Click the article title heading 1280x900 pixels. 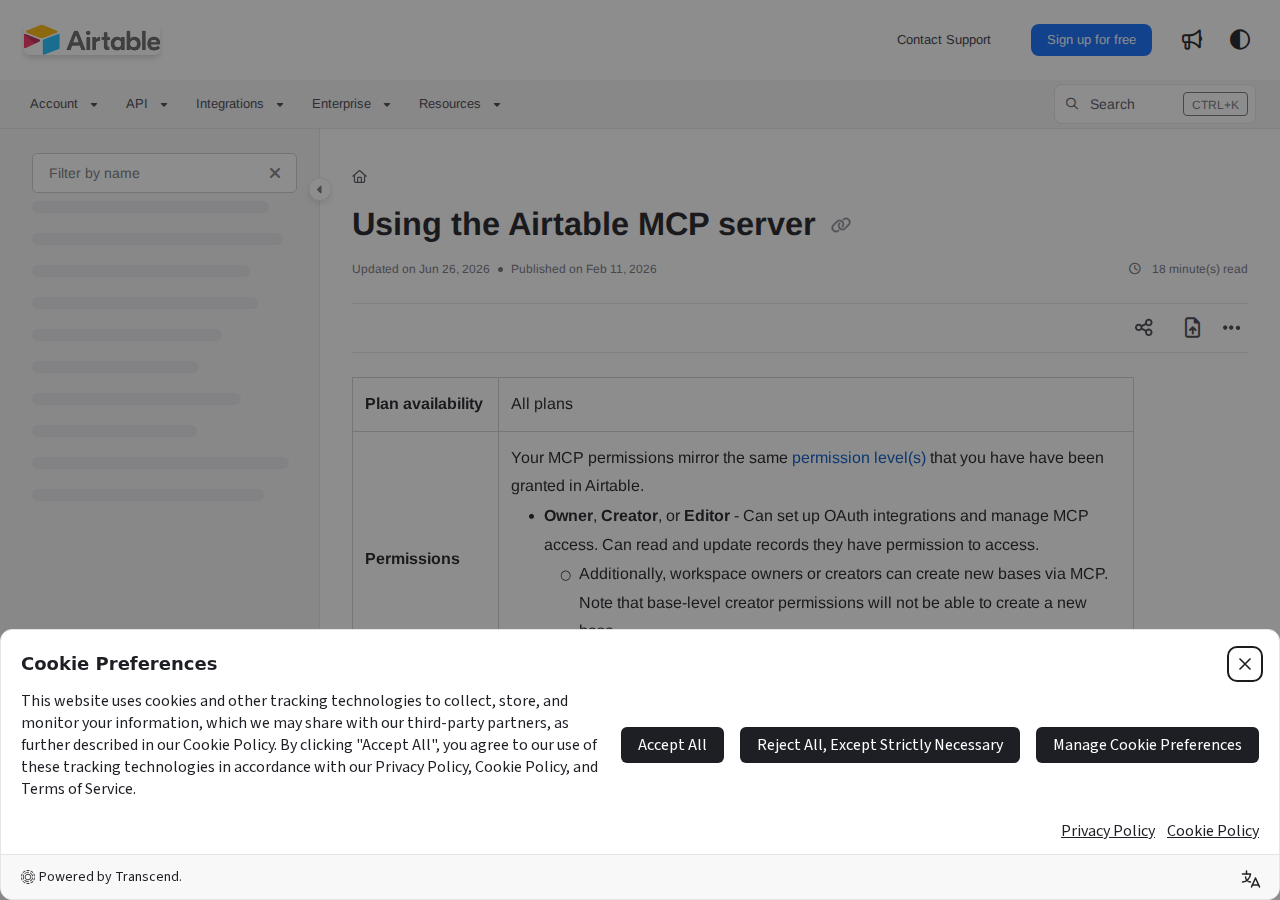[x=584, y=224]
